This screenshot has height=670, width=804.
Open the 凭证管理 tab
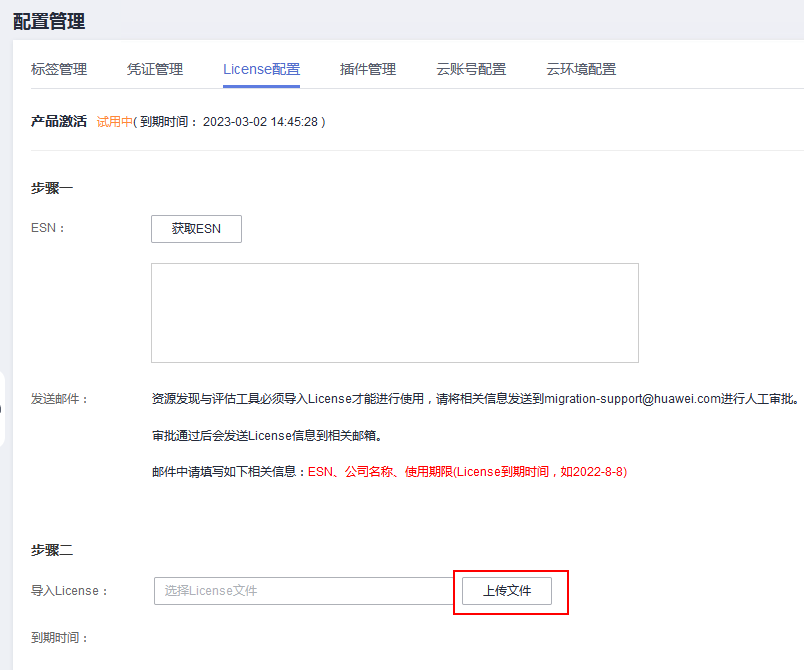(x=155, y=69)
